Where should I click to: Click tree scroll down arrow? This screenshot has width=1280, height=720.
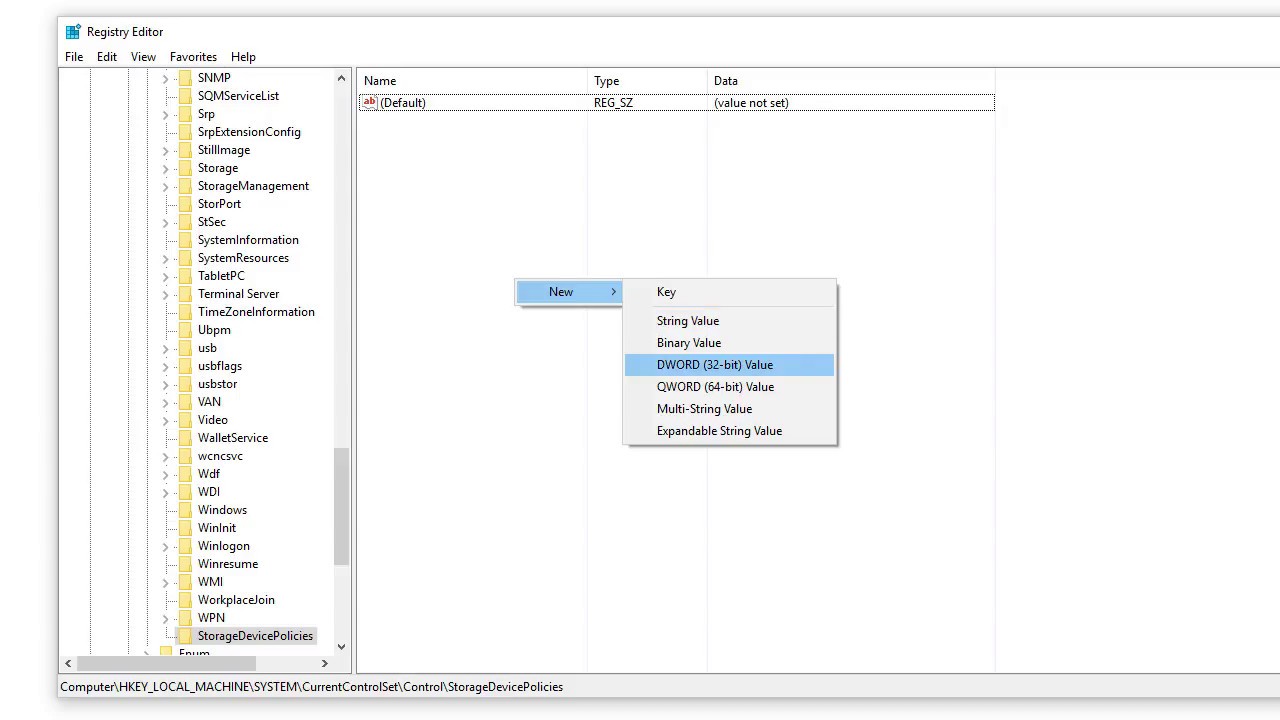click(341, 646)
